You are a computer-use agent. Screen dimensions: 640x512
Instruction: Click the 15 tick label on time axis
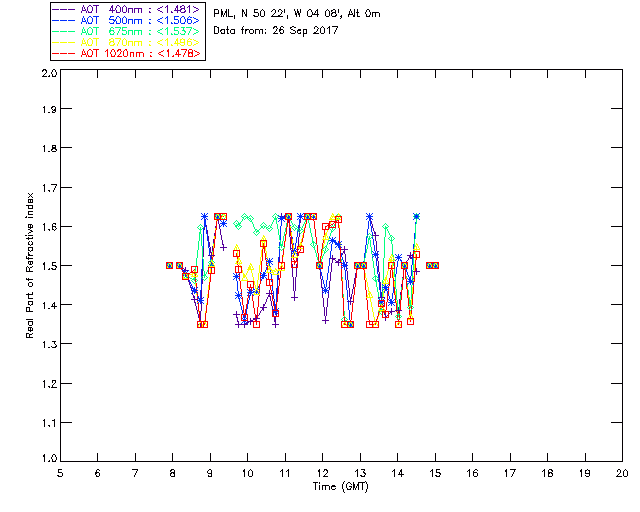(435, 472)
